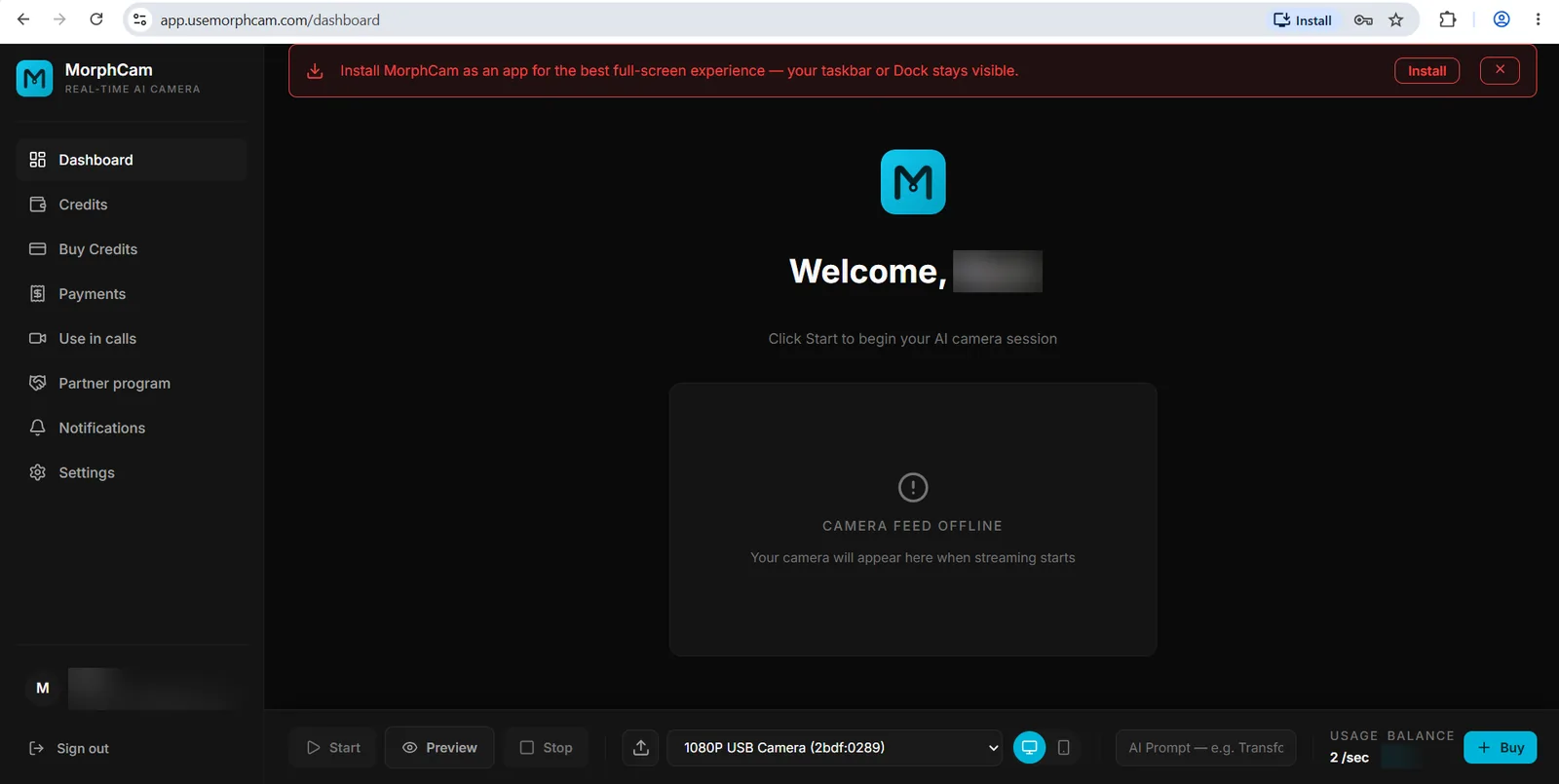Click the large MorphCam logo above Welcome
The height and width of the screenshot is (784, 1559).
point(913,182)
